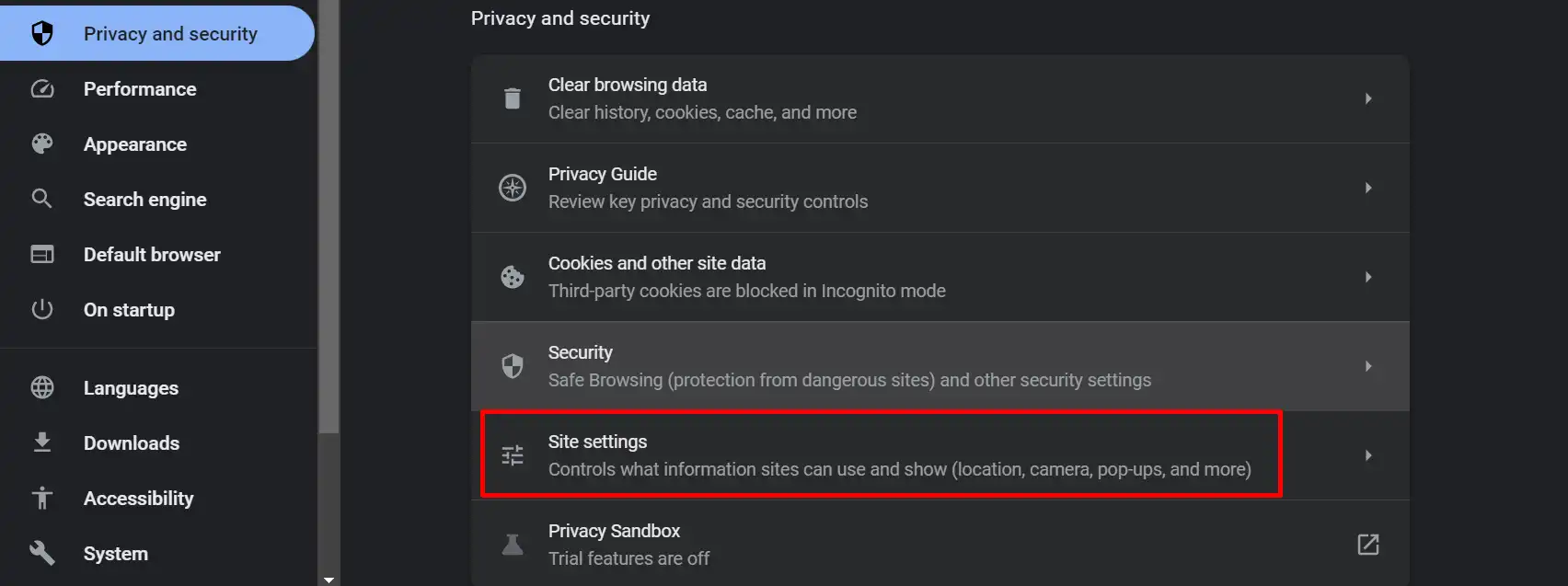Open Cookies and other site data
This screenshot has height=586, width=1568.
point(940,277)
